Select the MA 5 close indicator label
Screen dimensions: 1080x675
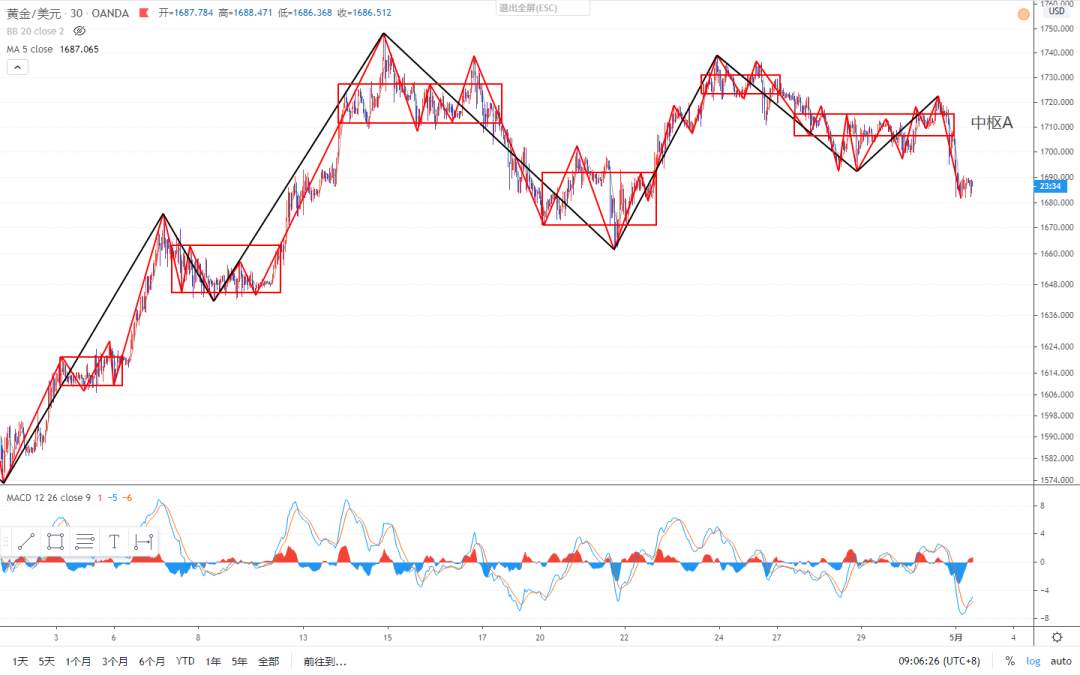click(30, 49)
